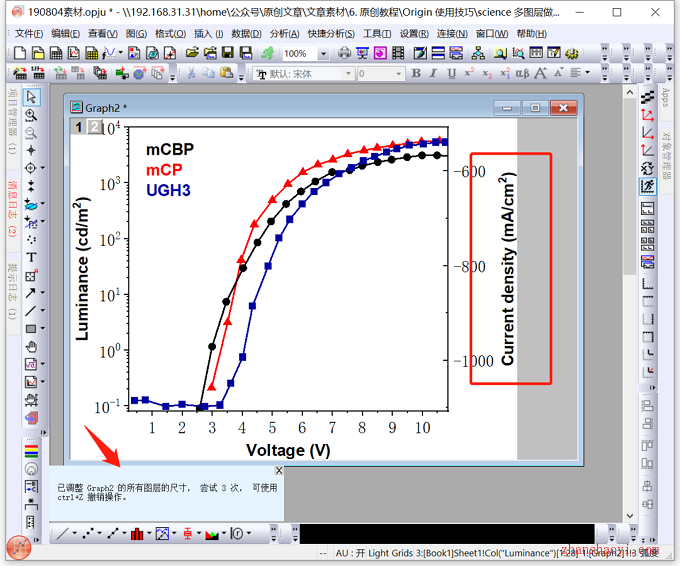Viewport: 680px width, 566px height.
Task: Close the resize notification message
Action: click(x=279, y=470)
